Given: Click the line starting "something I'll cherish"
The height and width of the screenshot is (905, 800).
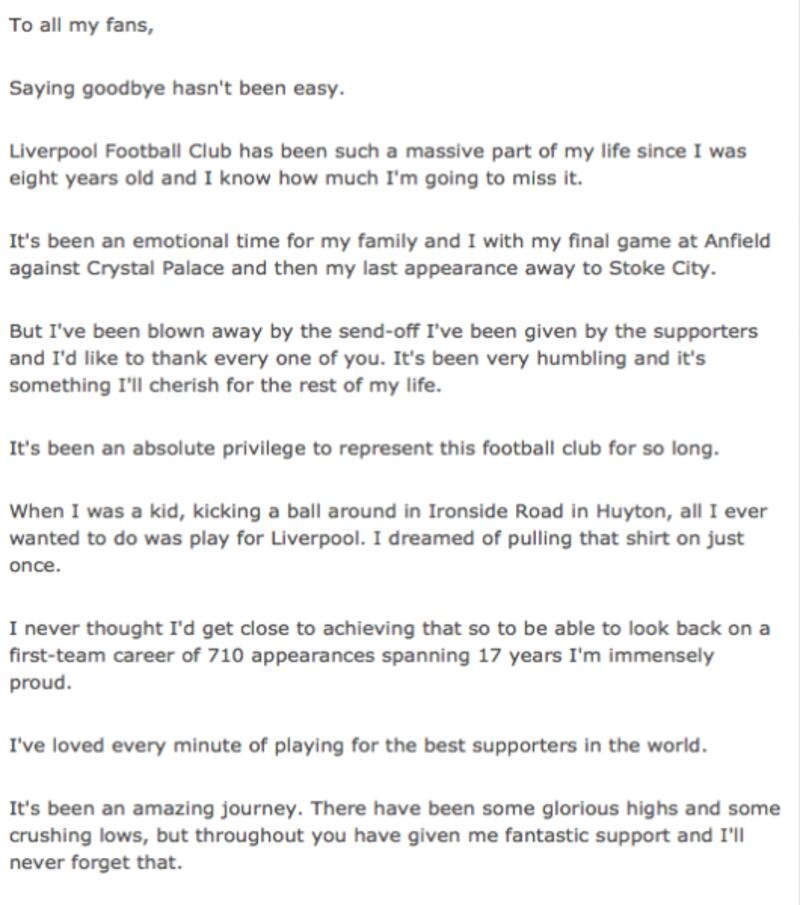Looking at the screenshot, I should pos(225,386).
